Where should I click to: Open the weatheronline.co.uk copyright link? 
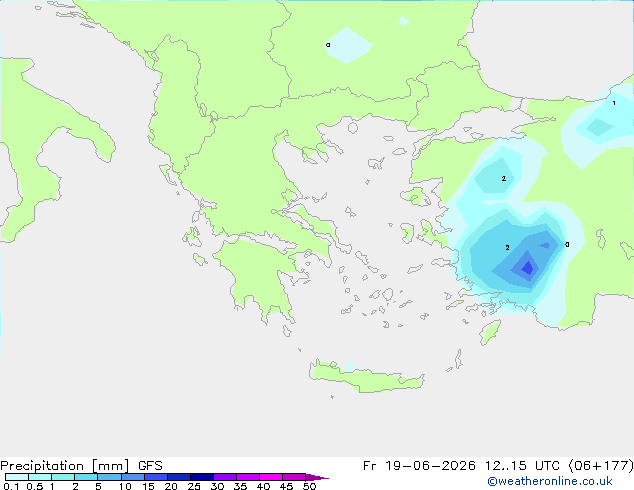[549, 481]
